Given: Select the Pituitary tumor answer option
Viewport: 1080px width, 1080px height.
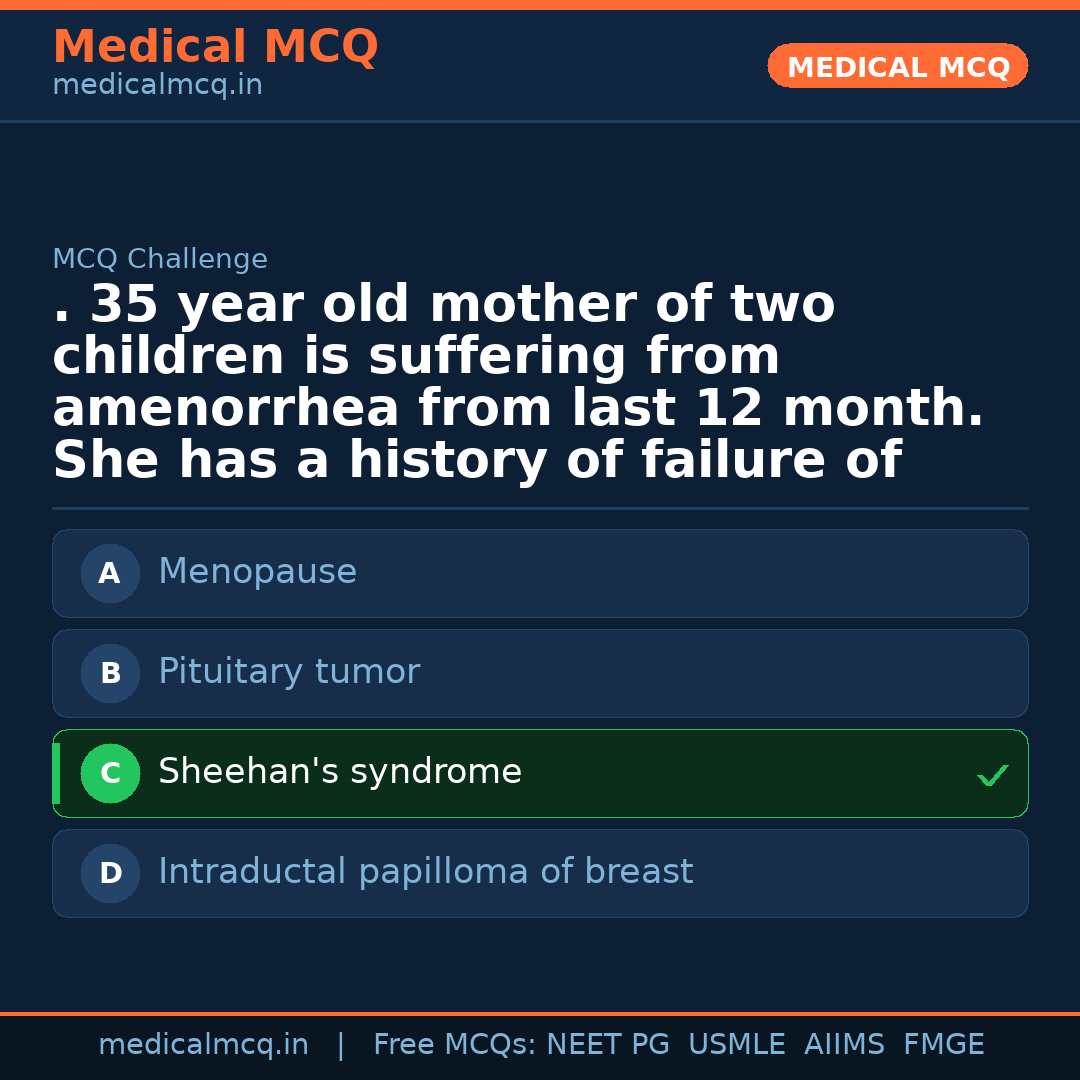Looking at the screenshot, I should (x=540, y=673).
